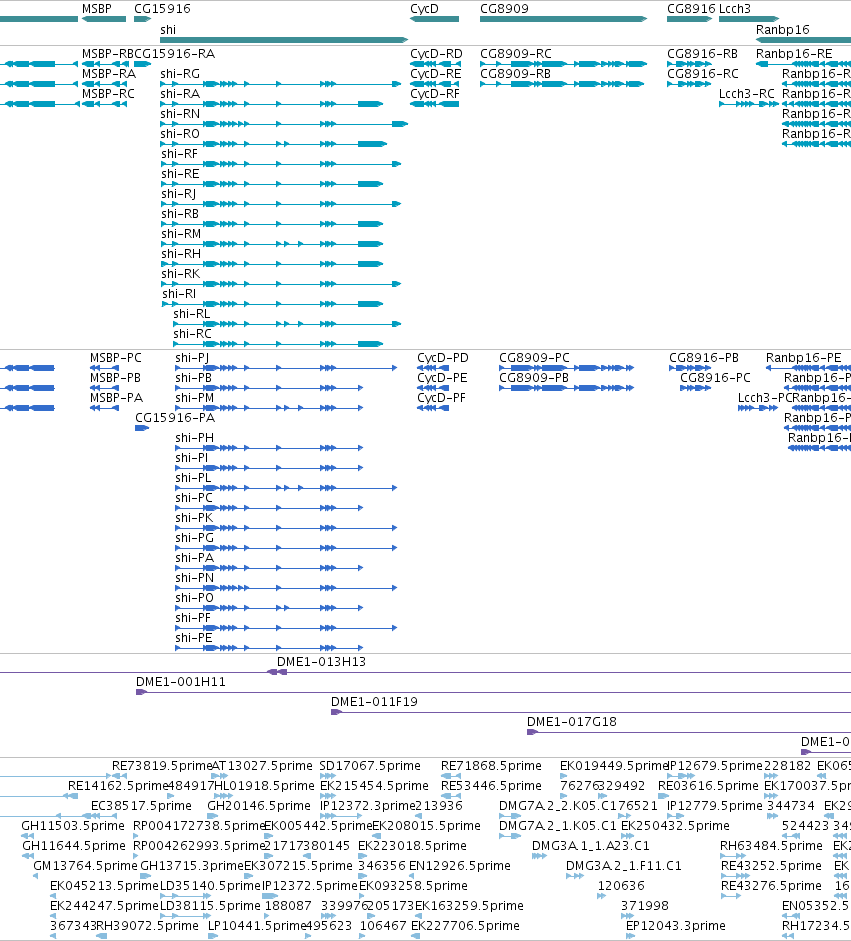
Task: Select transcript shi-RO
Action: pos(274,144)
